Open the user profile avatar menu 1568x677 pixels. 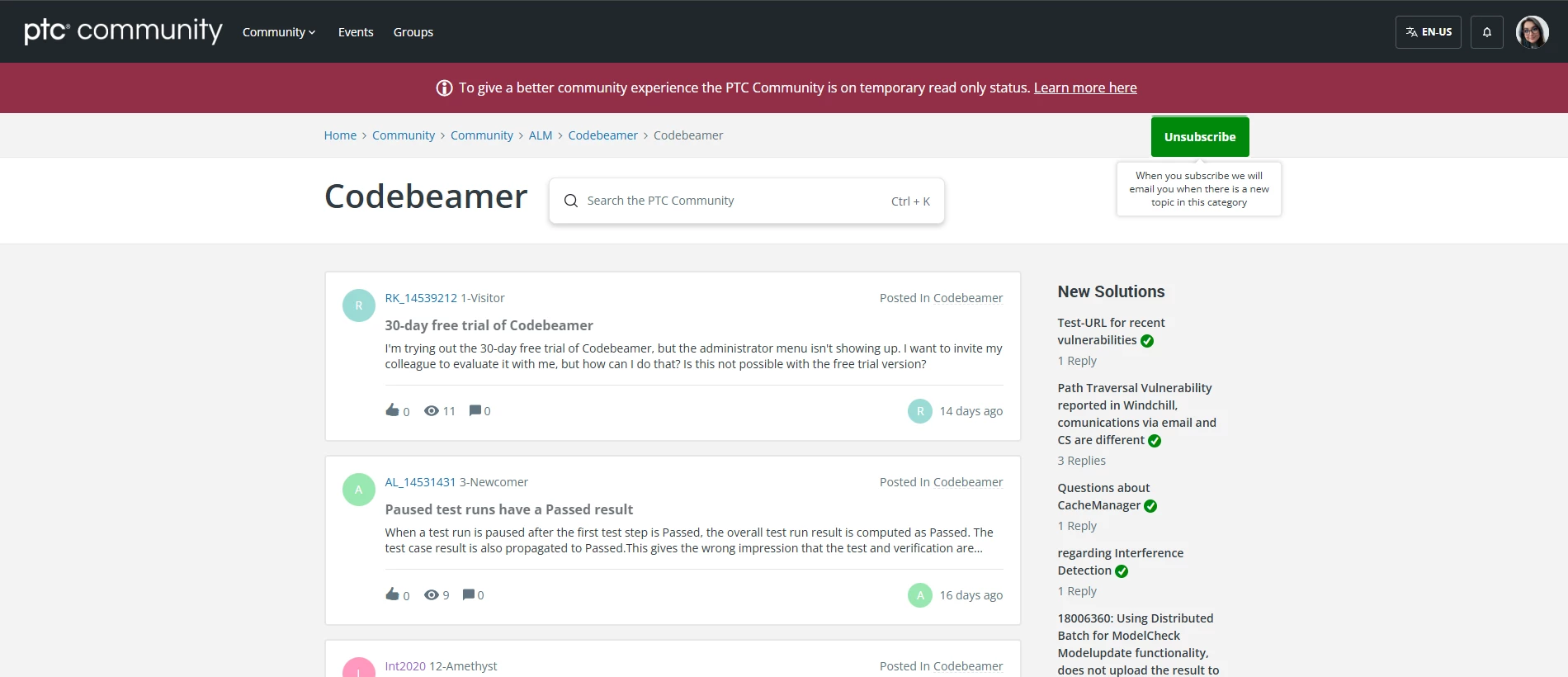tap(1532, 32)
